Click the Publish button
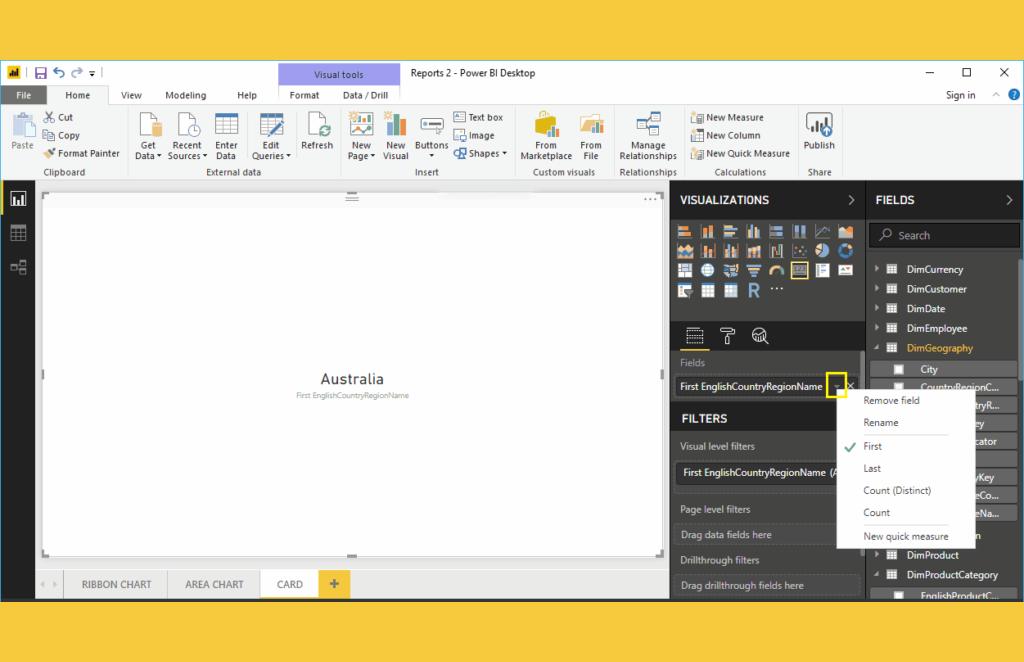Viewport: 1024px width, 662px height. [x=819, y=131]
